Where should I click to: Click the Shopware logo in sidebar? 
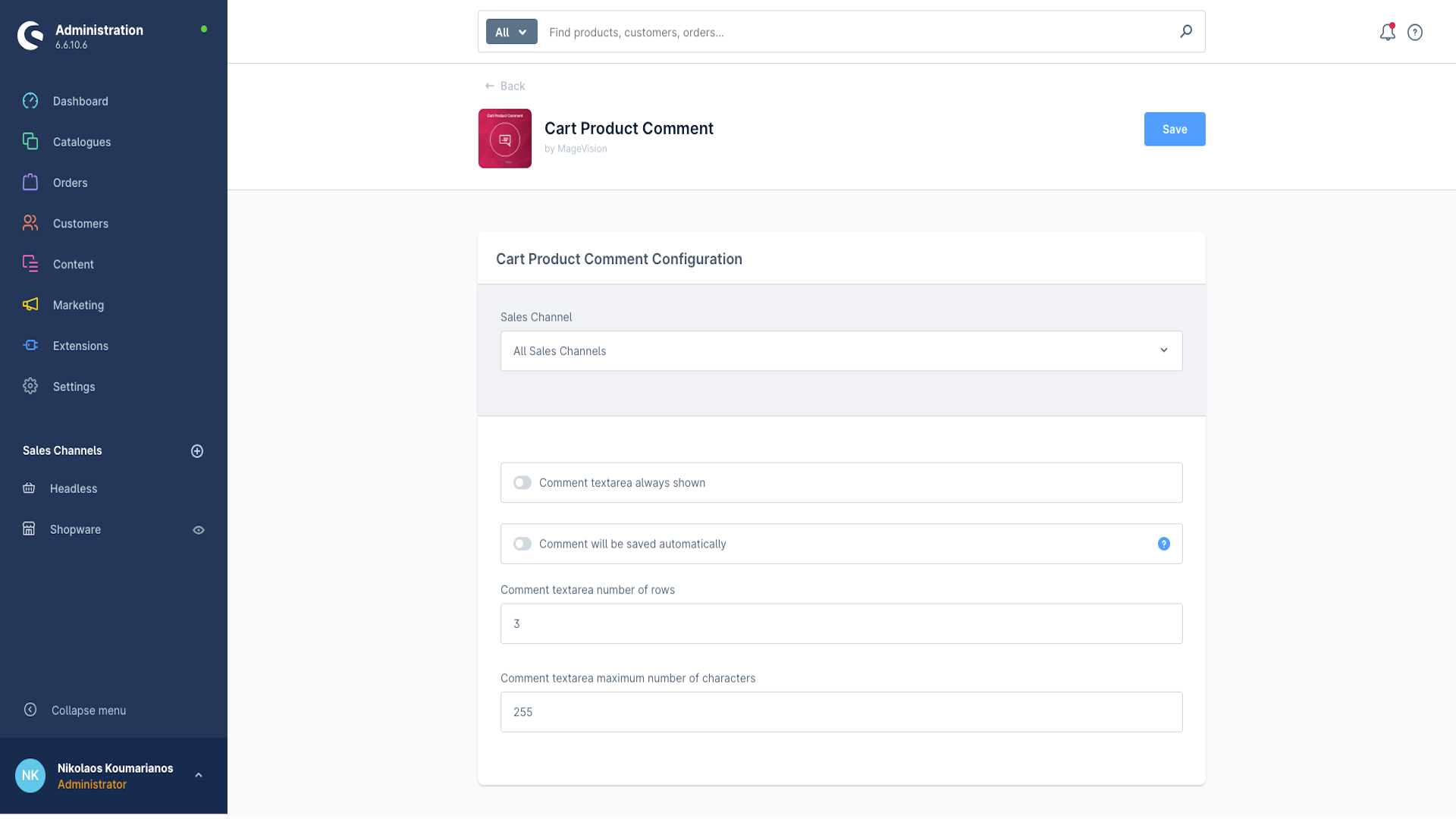click(x=30, y=35)
